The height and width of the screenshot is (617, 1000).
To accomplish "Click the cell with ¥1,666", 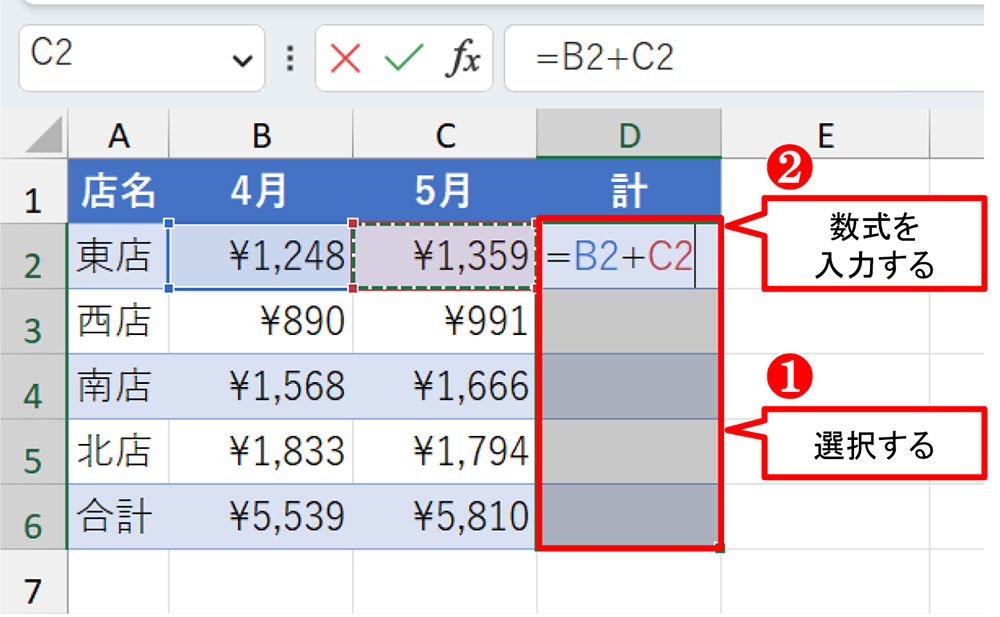I will 445,387.
